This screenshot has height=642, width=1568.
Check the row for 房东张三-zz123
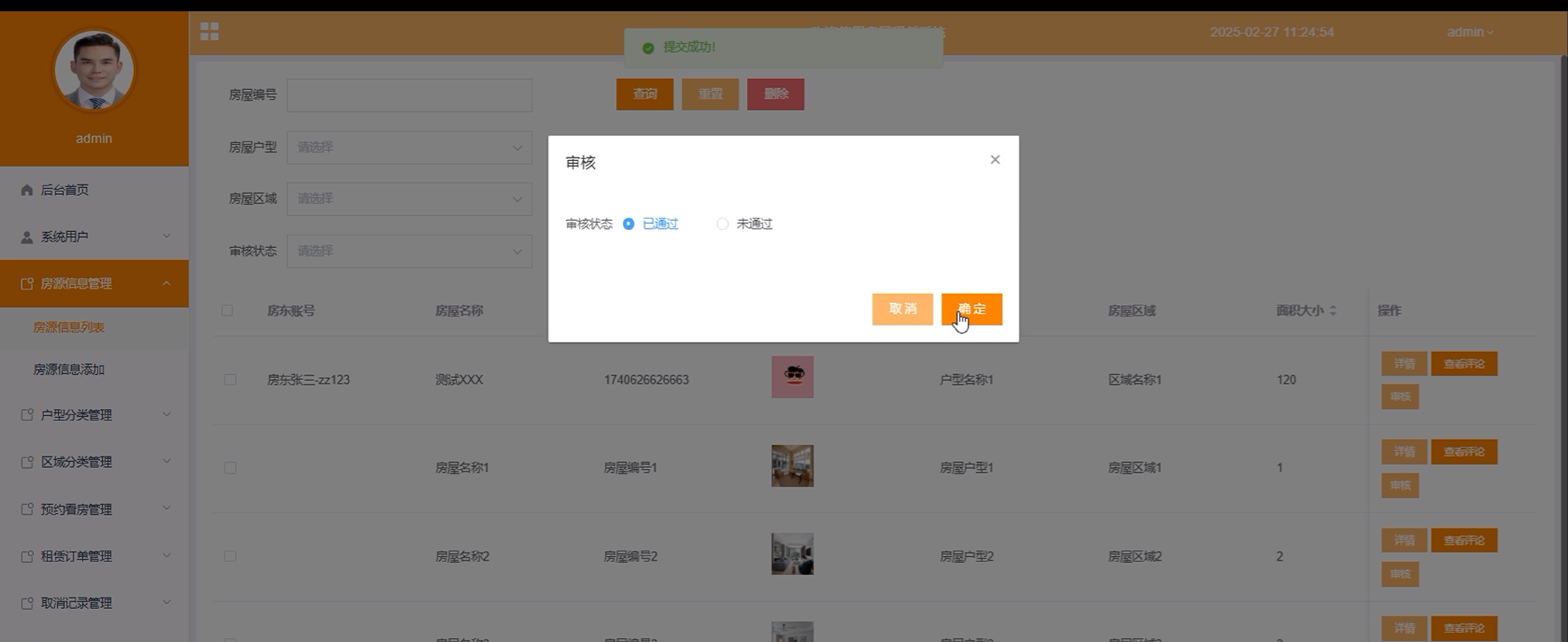coord(230,379)
